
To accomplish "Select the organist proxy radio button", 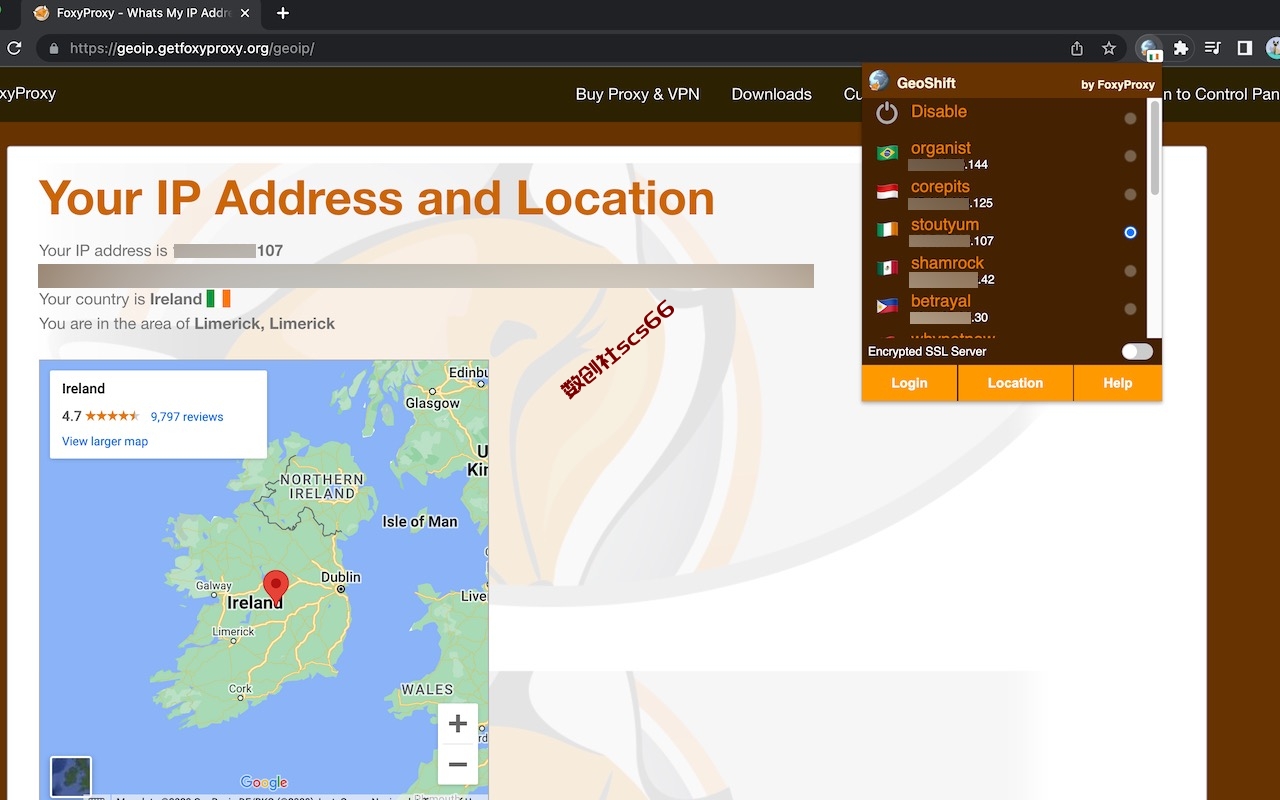I will tap(1130, 156).
